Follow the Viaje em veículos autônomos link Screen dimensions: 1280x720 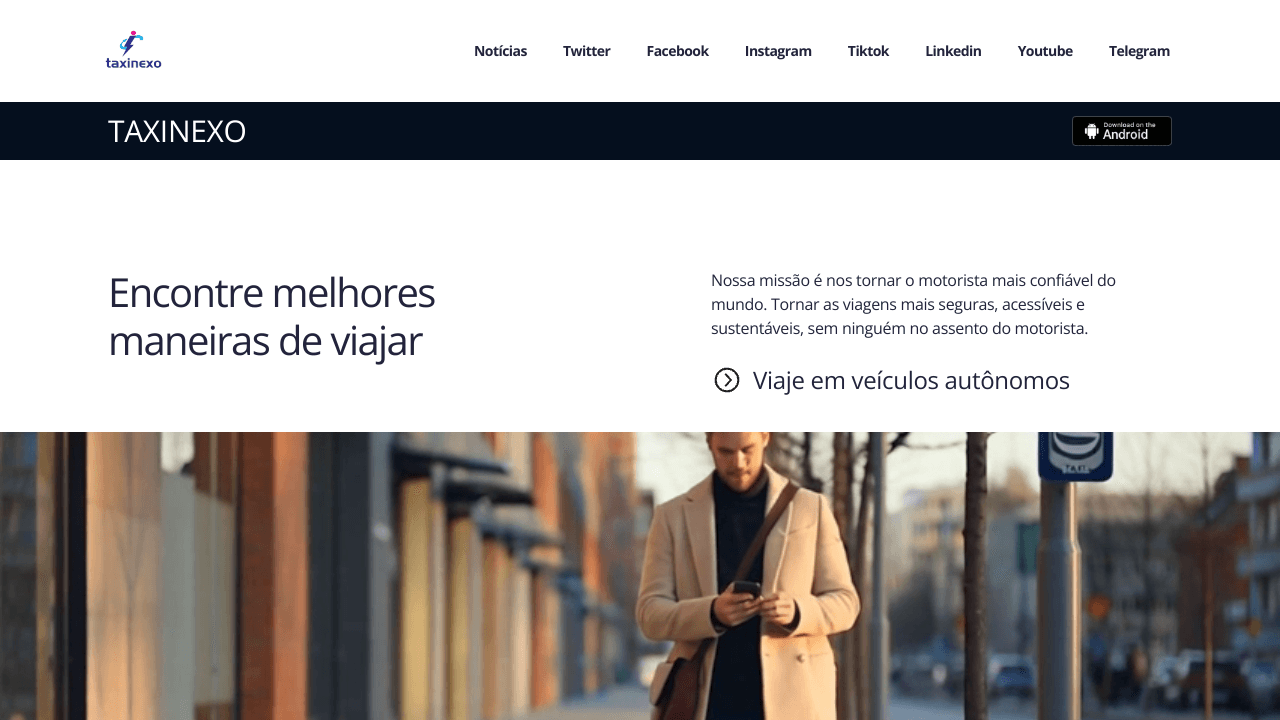[x=911, y=381]
